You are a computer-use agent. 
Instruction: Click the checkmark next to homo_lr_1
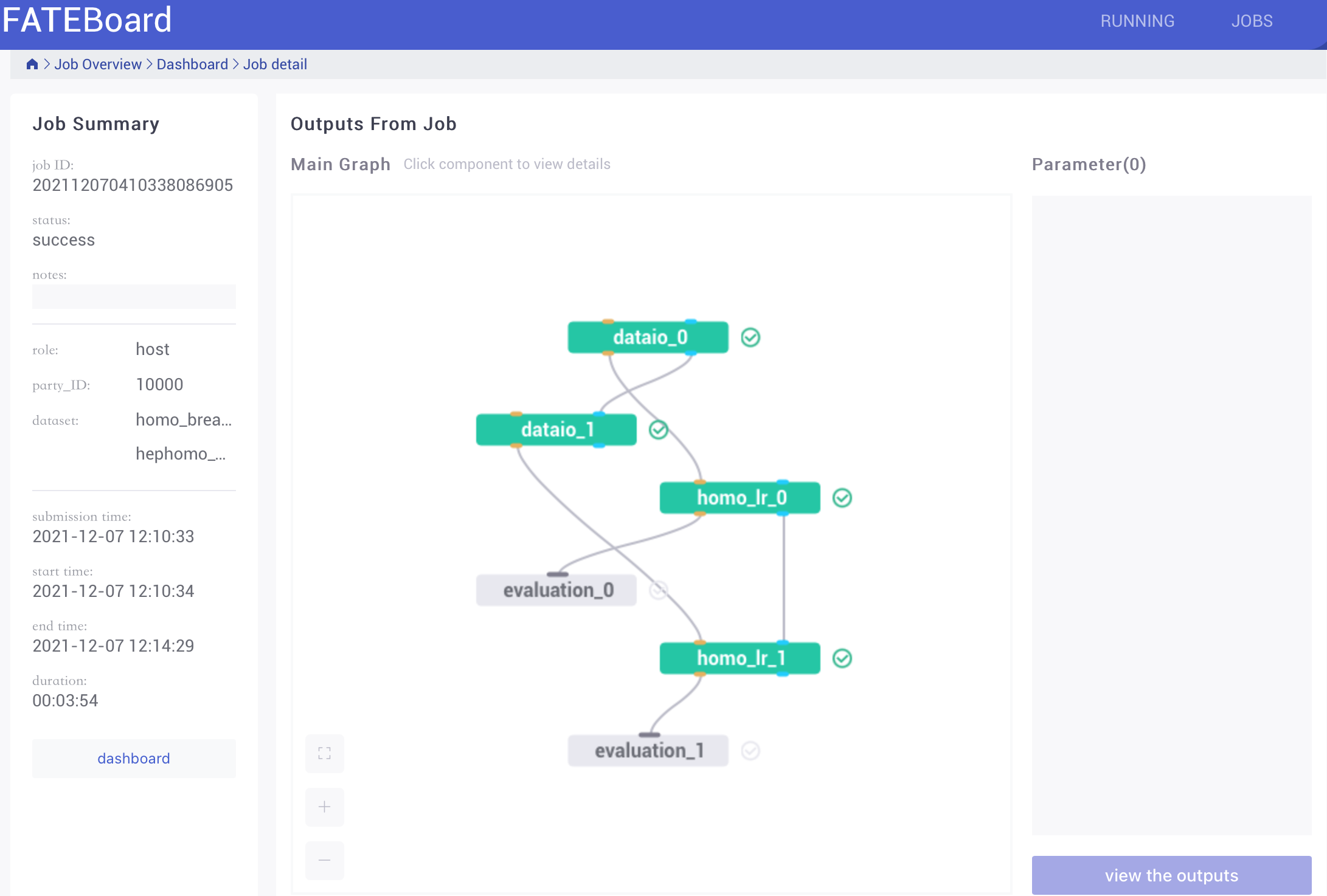tap(842, 658)
